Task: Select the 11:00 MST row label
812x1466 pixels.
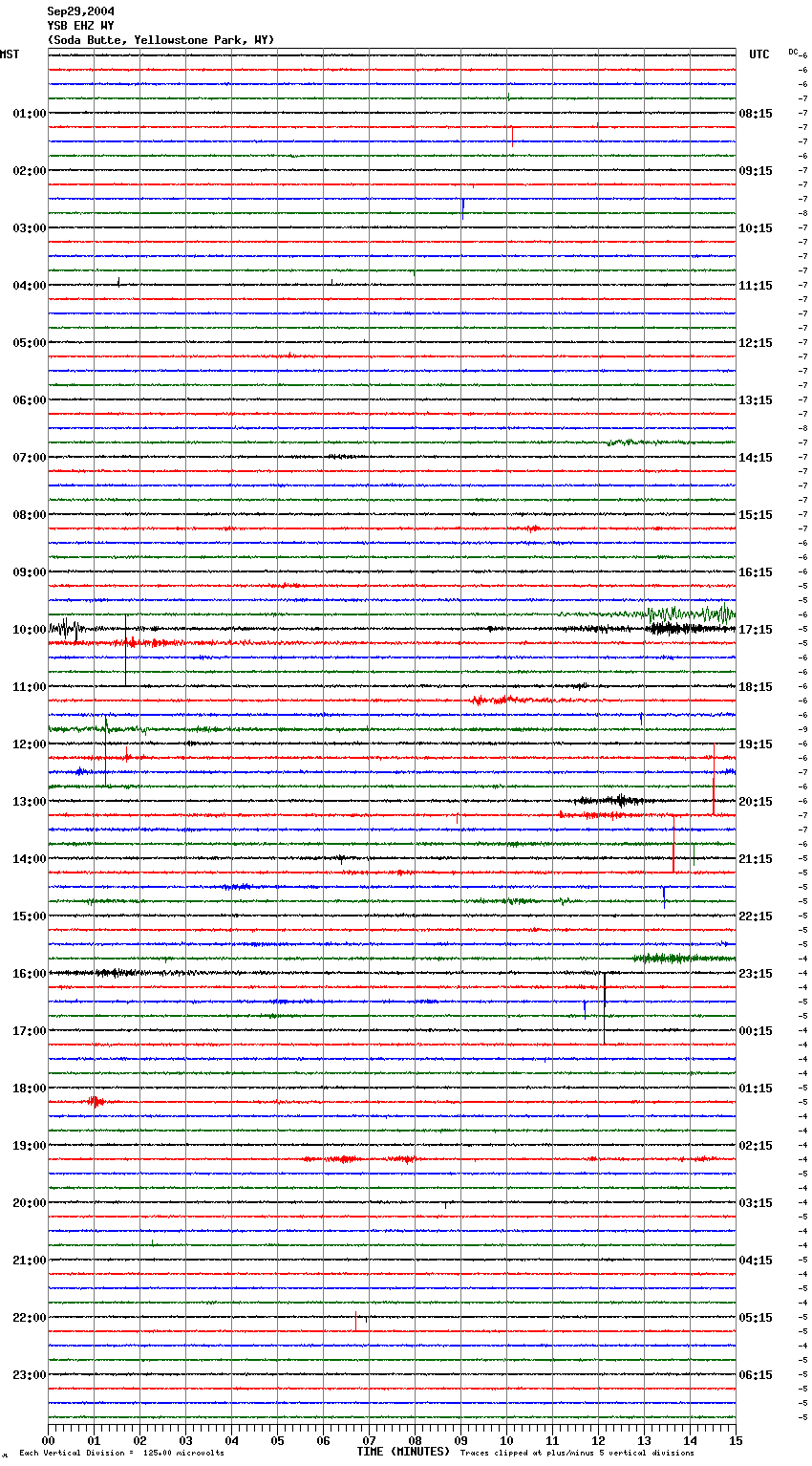Action: coord(30,687)
